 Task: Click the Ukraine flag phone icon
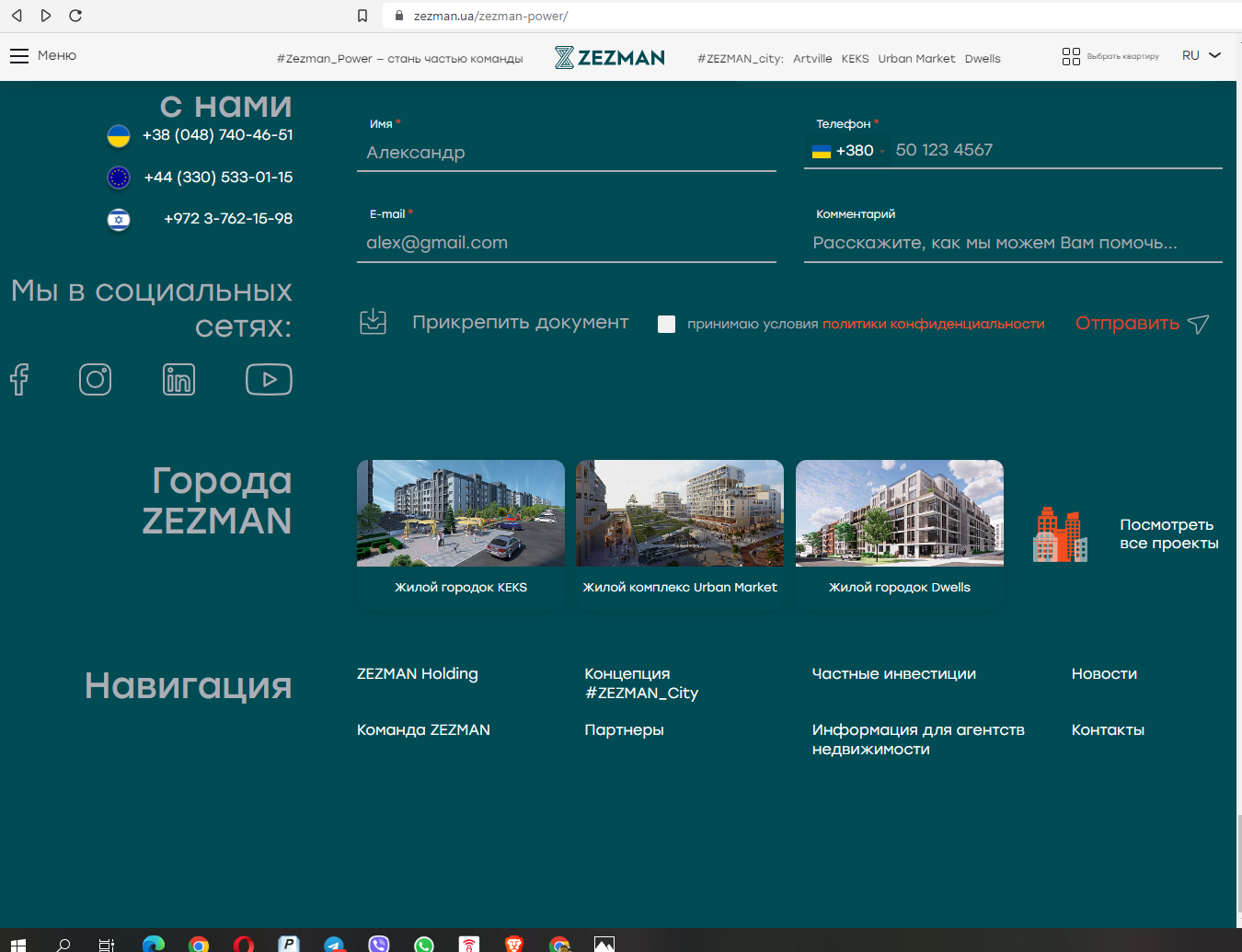(x=119, y=136)
